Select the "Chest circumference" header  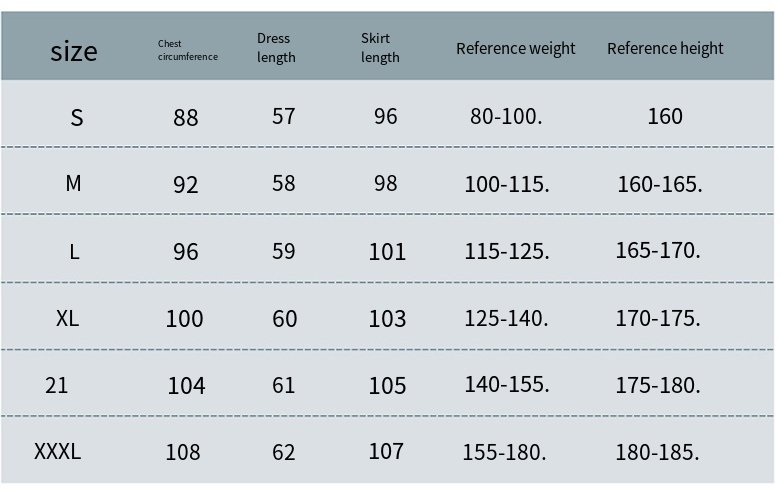[187, 50]
